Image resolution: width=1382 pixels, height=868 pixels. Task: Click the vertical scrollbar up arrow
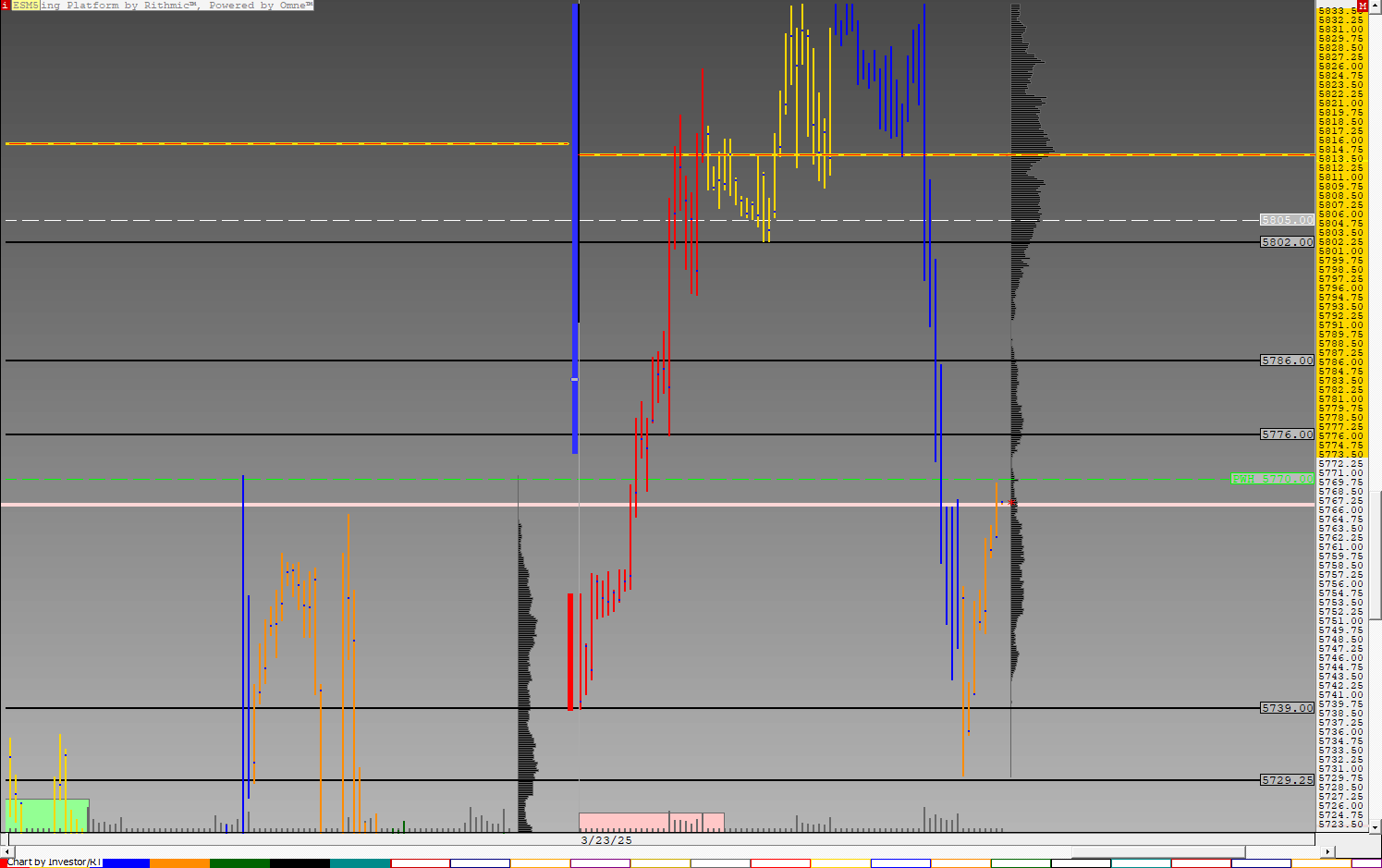tap(1376, 6)
